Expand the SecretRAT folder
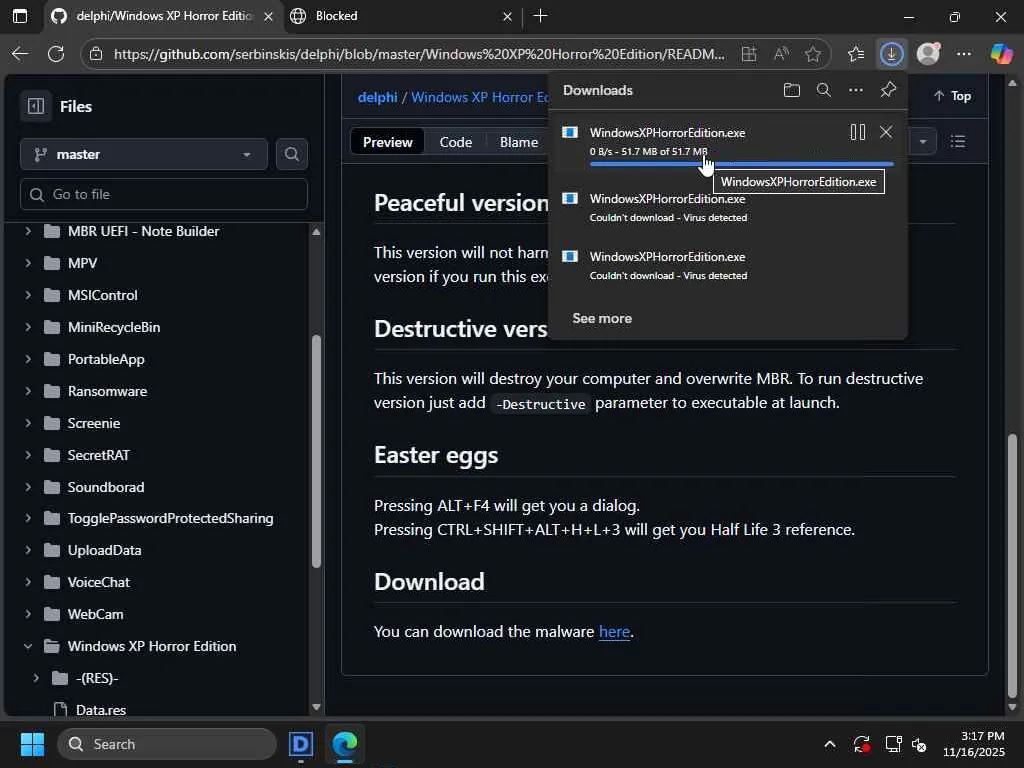Image resolution: width=1024 pixels, height=768 pixels. 28,455
